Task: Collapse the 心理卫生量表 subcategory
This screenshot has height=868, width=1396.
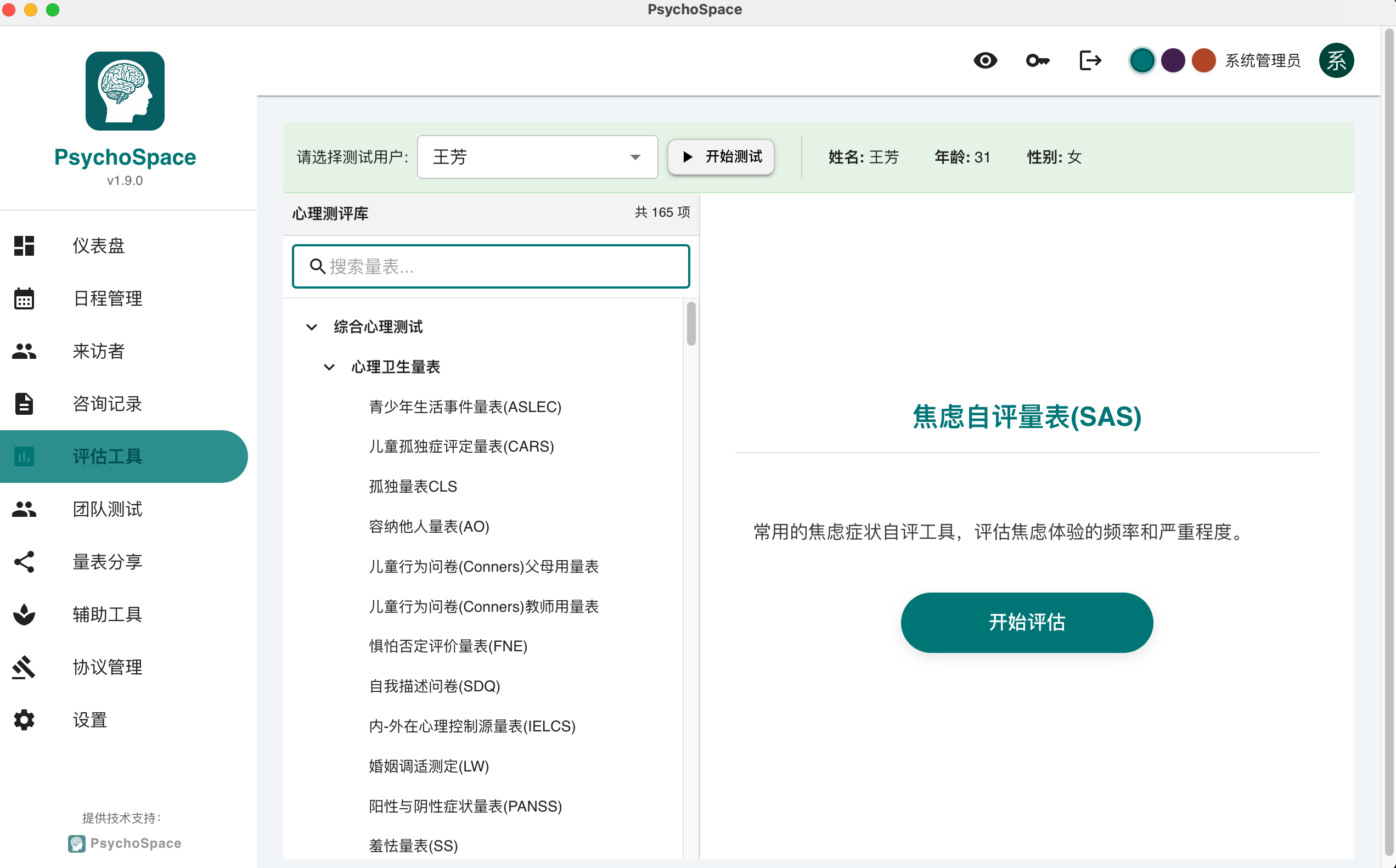Action: click(x=329, y=367)
